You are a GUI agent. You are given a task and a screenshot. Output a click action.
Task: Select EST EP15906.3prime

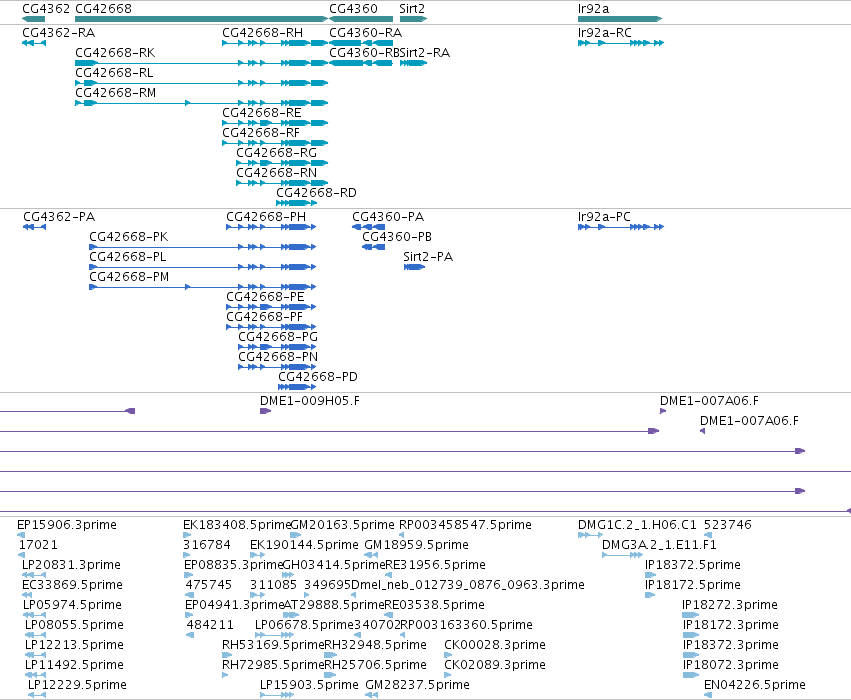point(67,525)
